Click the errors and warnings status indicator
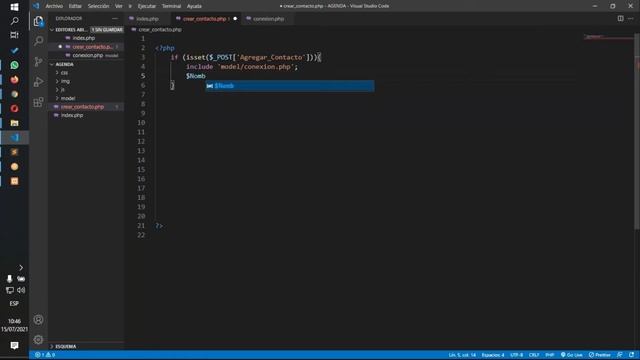 (x=45, y=355)
